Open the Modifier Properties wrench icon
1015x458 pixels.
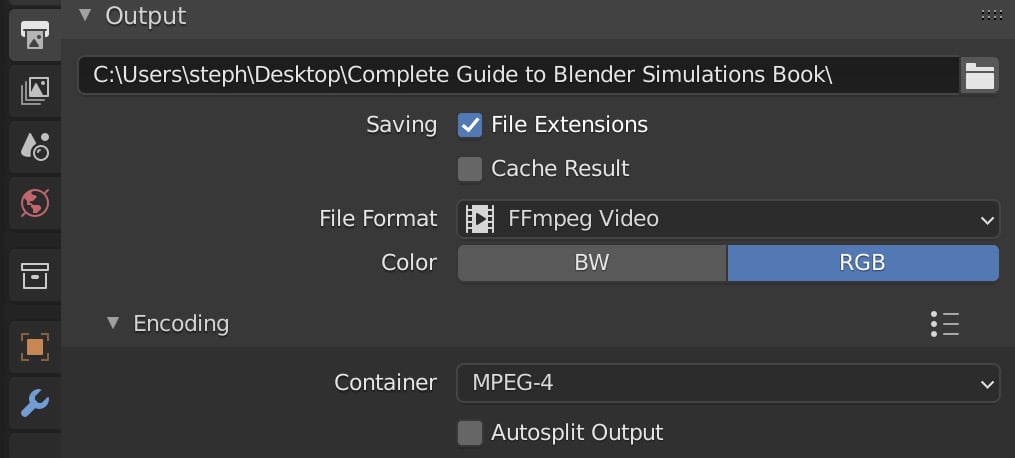coord(34,404)
